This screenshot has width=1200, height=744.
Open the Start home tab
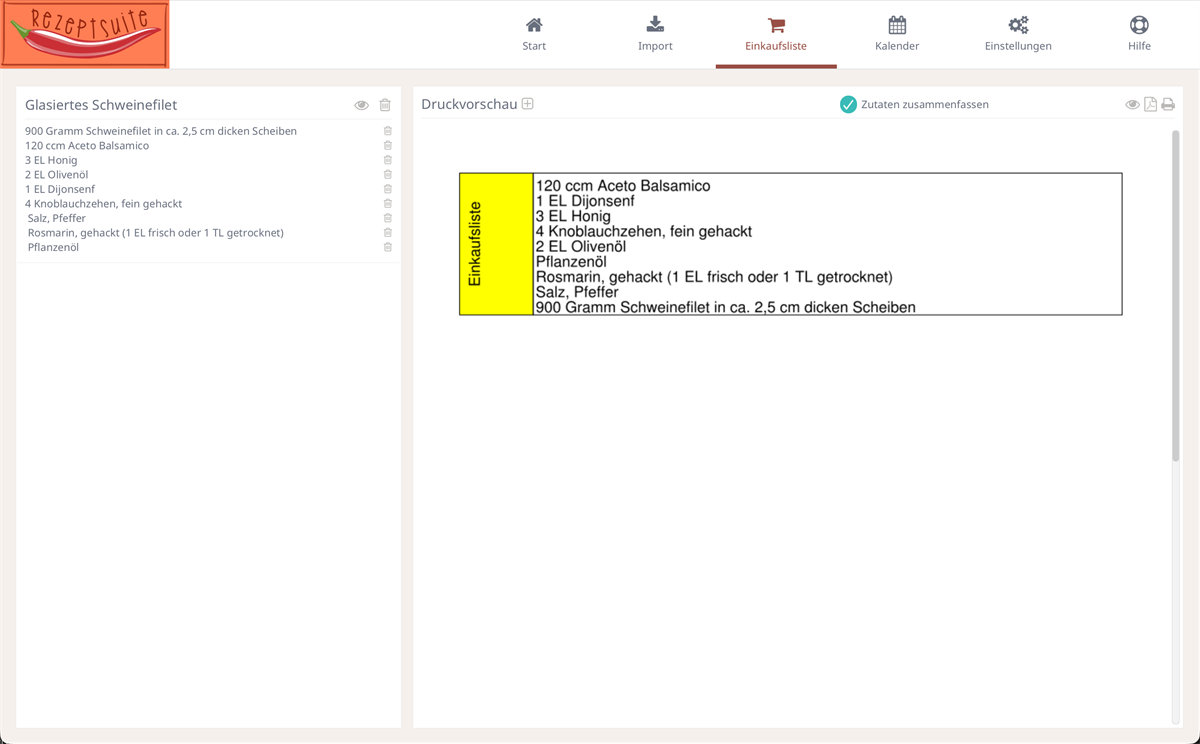click(x=534, y=34)
